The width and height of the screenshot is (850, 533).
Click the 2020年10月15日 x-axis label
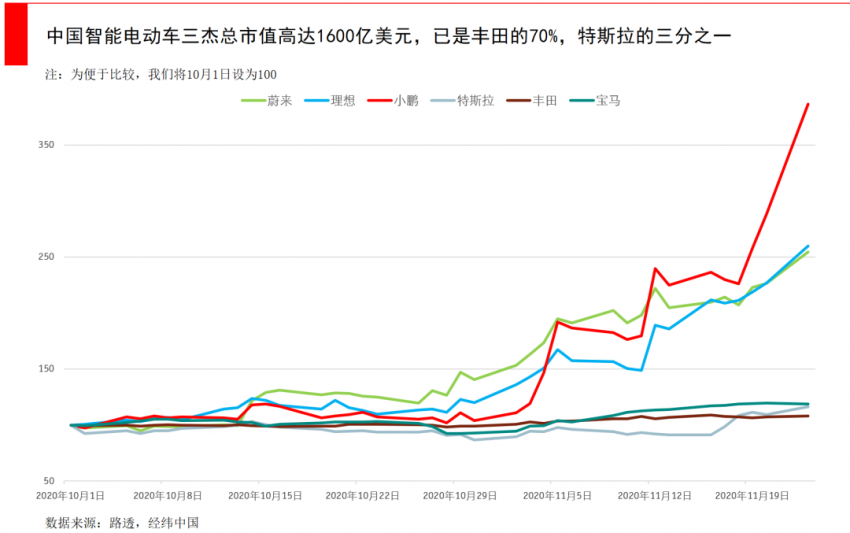click(265, 496)
